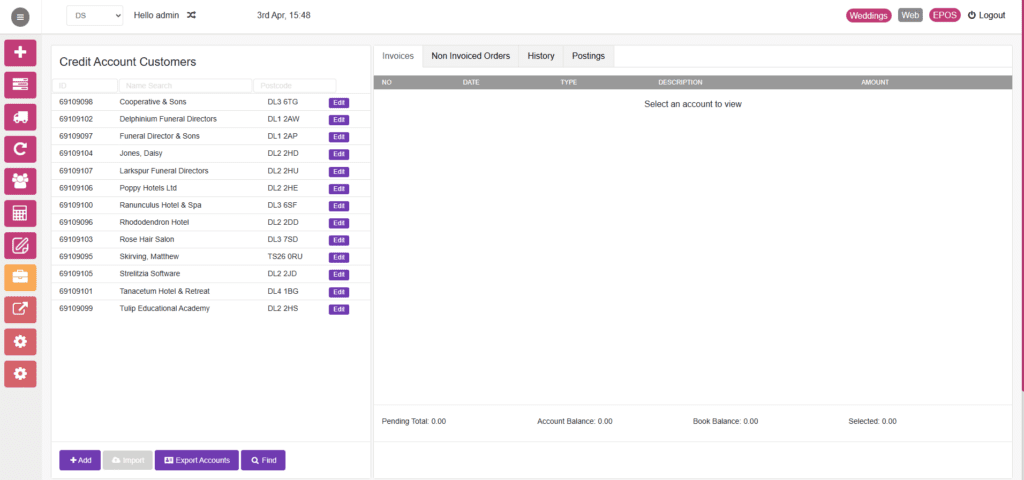Click the refresh arrow sidebar icon
This screenshot has height=480, width=1024.
(x=20, y=149)
